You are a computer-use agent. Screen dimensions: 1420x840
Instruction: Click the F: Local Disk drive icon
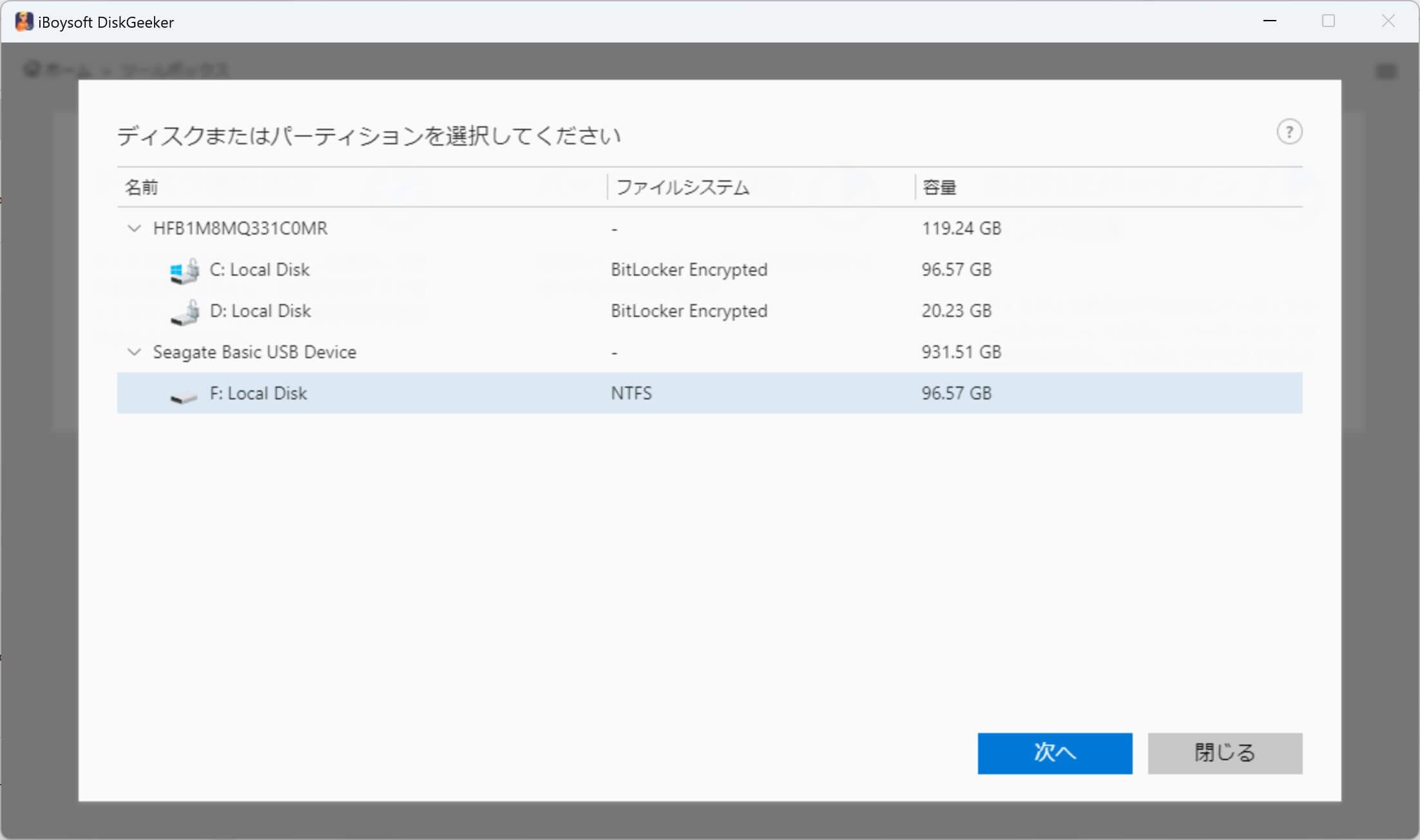184,397
